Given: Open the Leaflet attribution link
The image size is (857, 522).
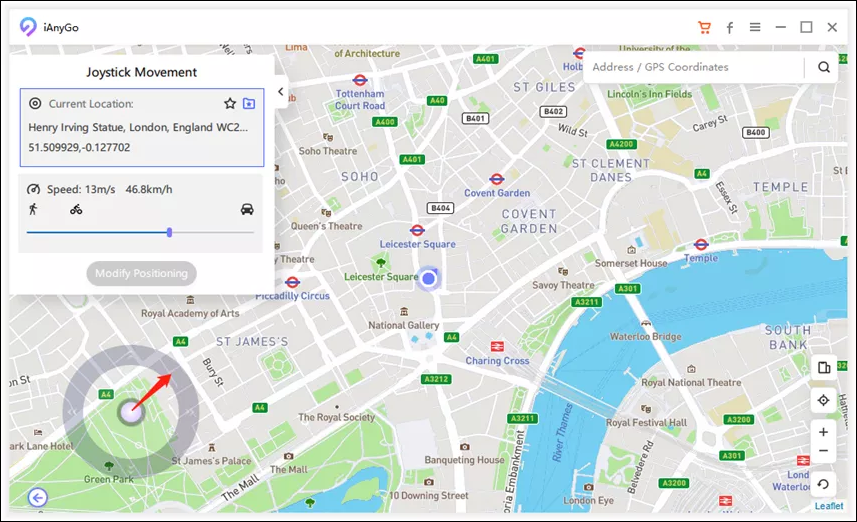Looking at the screenshot, I should coord(829,506).
